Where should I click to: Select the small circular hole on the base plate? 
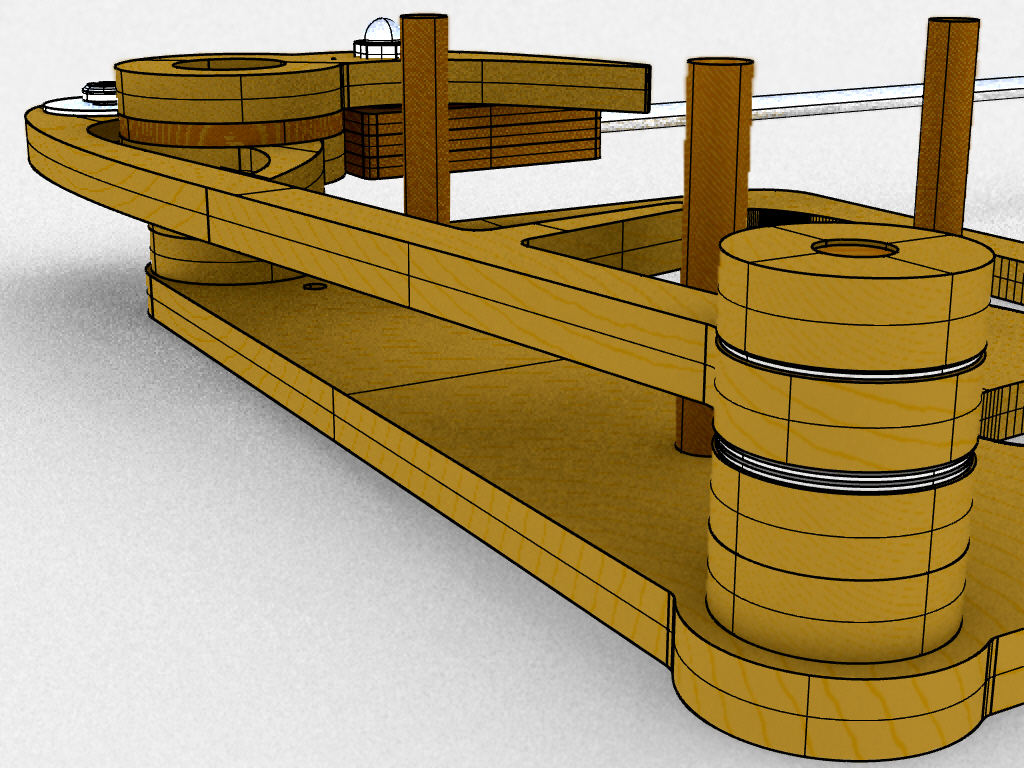315,286
